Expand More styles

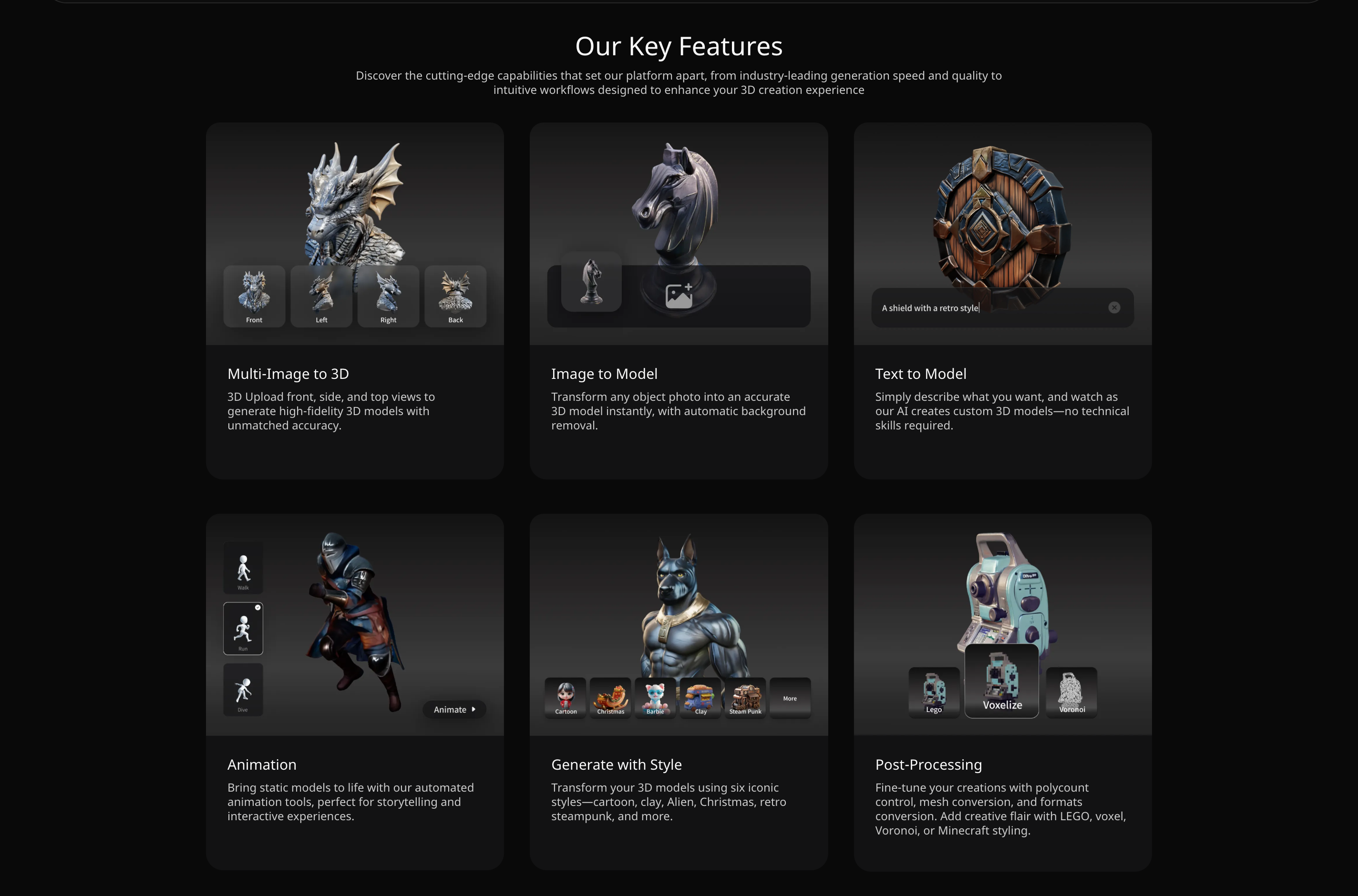tap(791, 698)
